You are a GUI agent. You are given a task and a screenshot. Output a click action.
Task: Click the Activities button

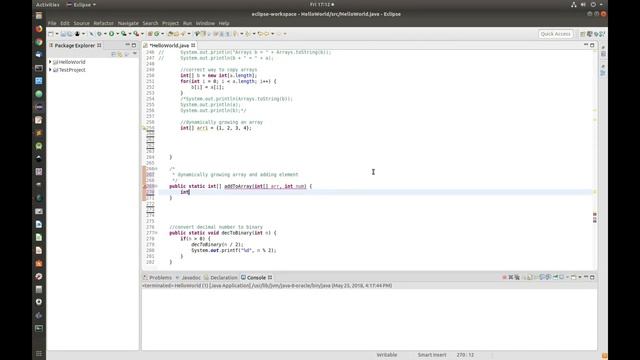(x=48, y=4)
